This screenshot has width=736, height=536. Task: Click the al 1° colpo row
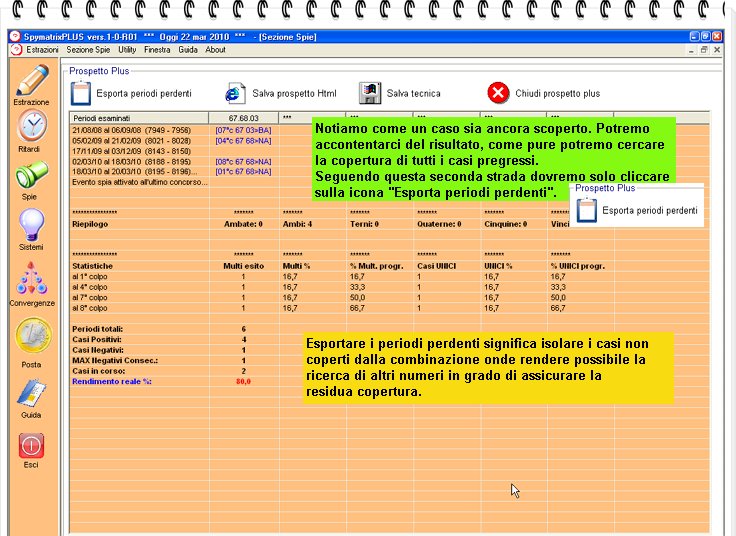(x=90, y=277)
